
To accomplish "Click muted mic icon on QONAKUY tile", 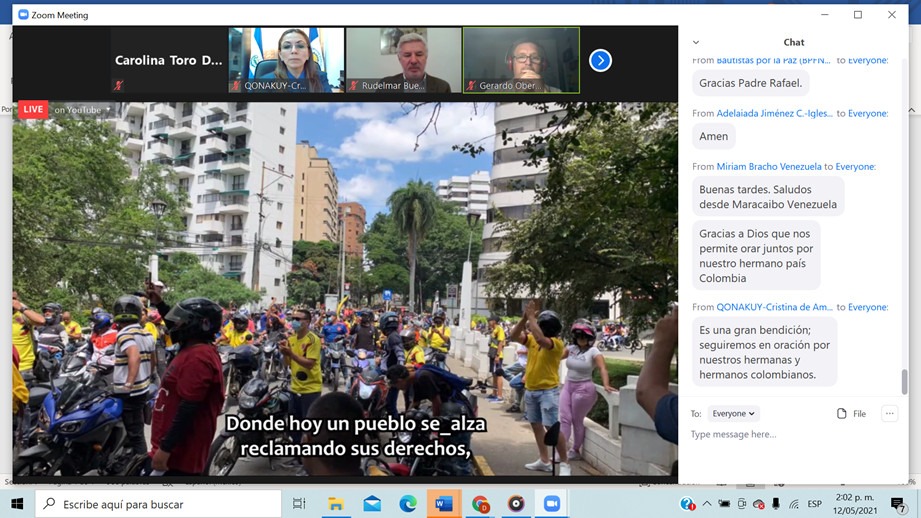I will tap(236, 86).
